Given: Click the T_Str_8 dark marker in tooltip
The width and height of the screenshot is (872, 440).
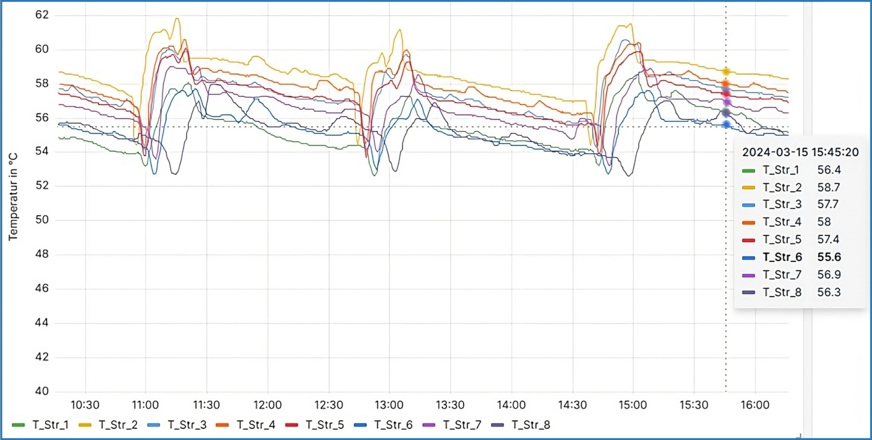Looking at the screenshot, I should point(749,292).
